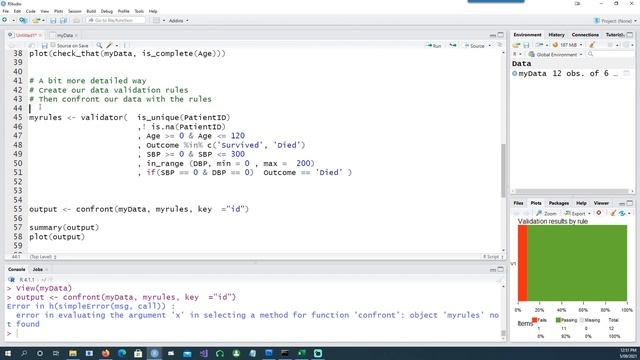Click the code tools magic wand icon

(x=109, y=45)
